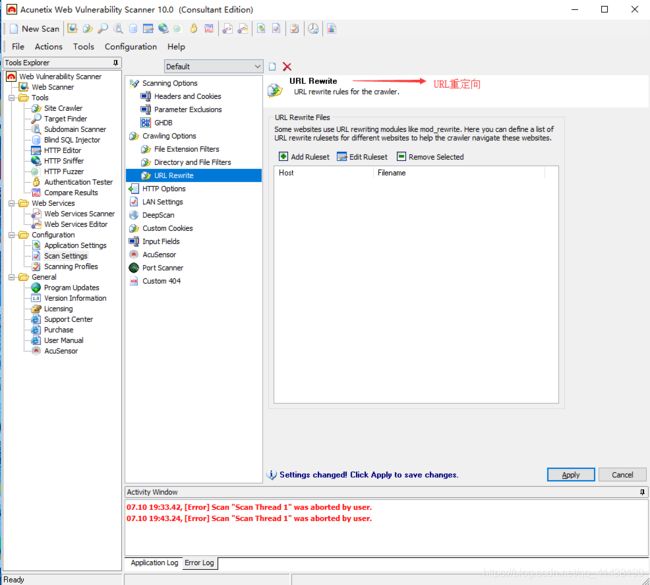The width and height of the screenshot is (650, 585).
Task: Select File Extension Filters setting
Action: (187, 149)
